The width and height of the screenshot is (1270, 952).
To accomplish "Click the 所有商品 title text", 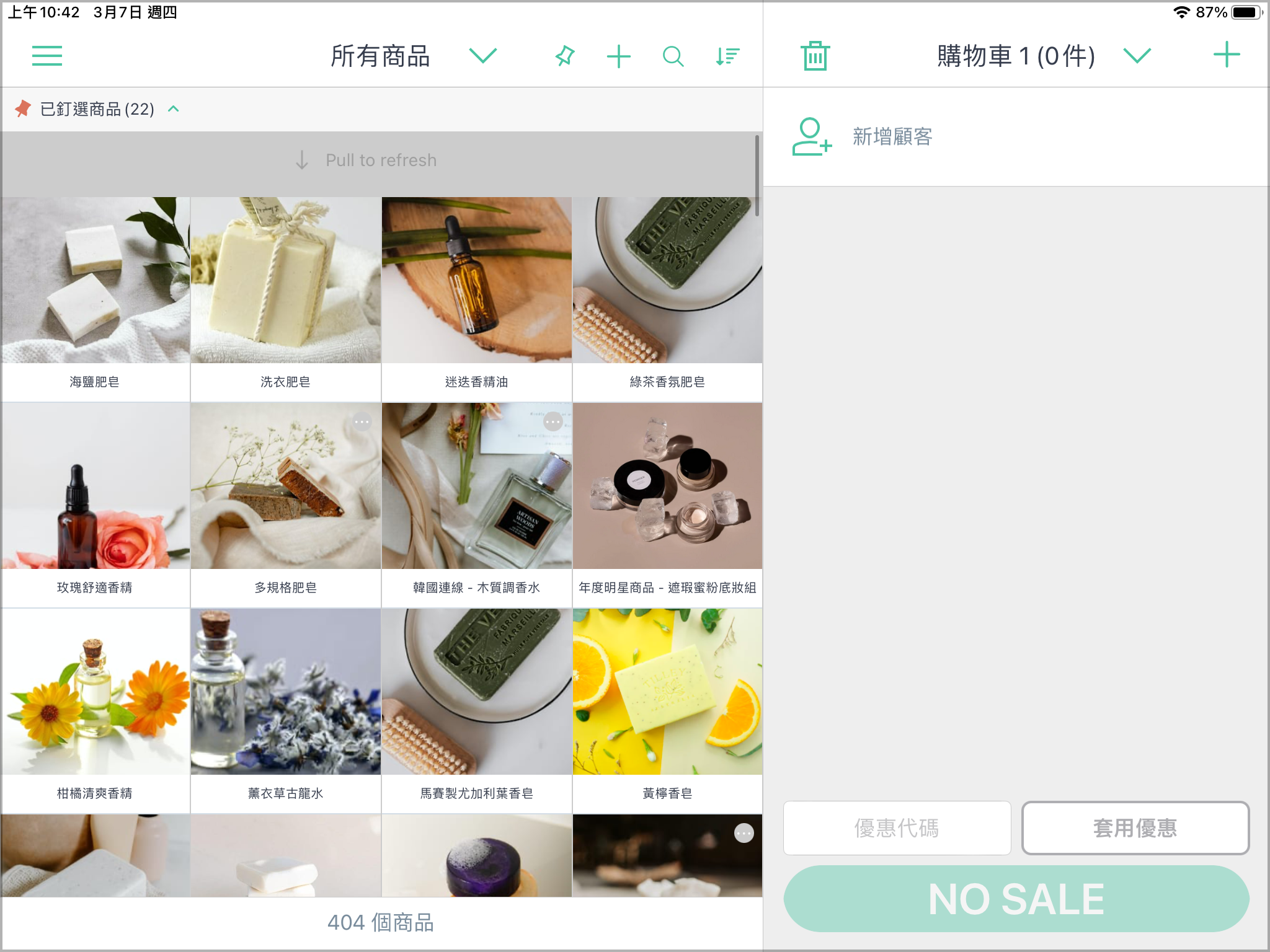I will click(x=381, y=56).
